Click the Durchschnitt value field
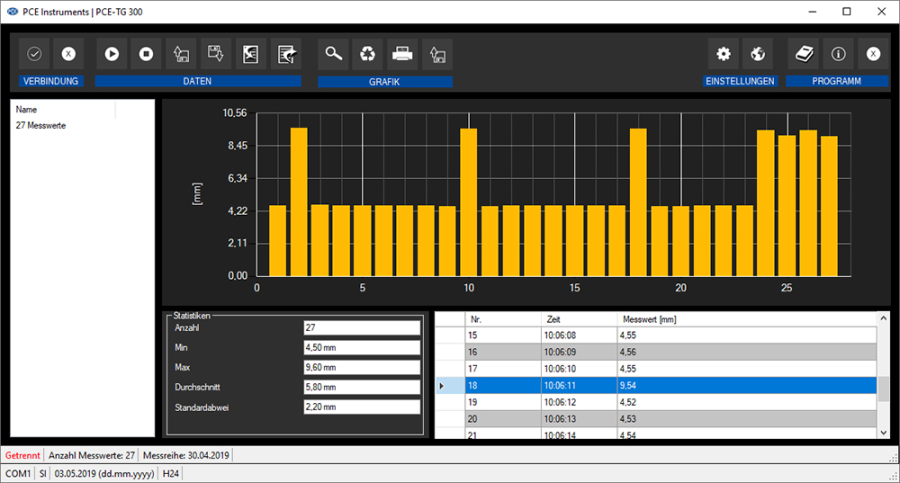This screenshot has width=900, height=483. click(363, 387)
